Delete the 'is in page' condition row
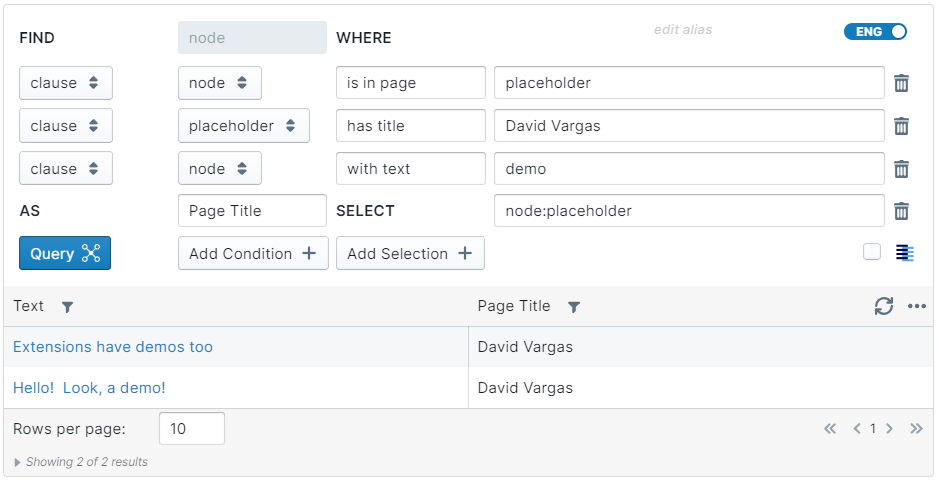This screenshot has width=939, height=480. (901, 83)
